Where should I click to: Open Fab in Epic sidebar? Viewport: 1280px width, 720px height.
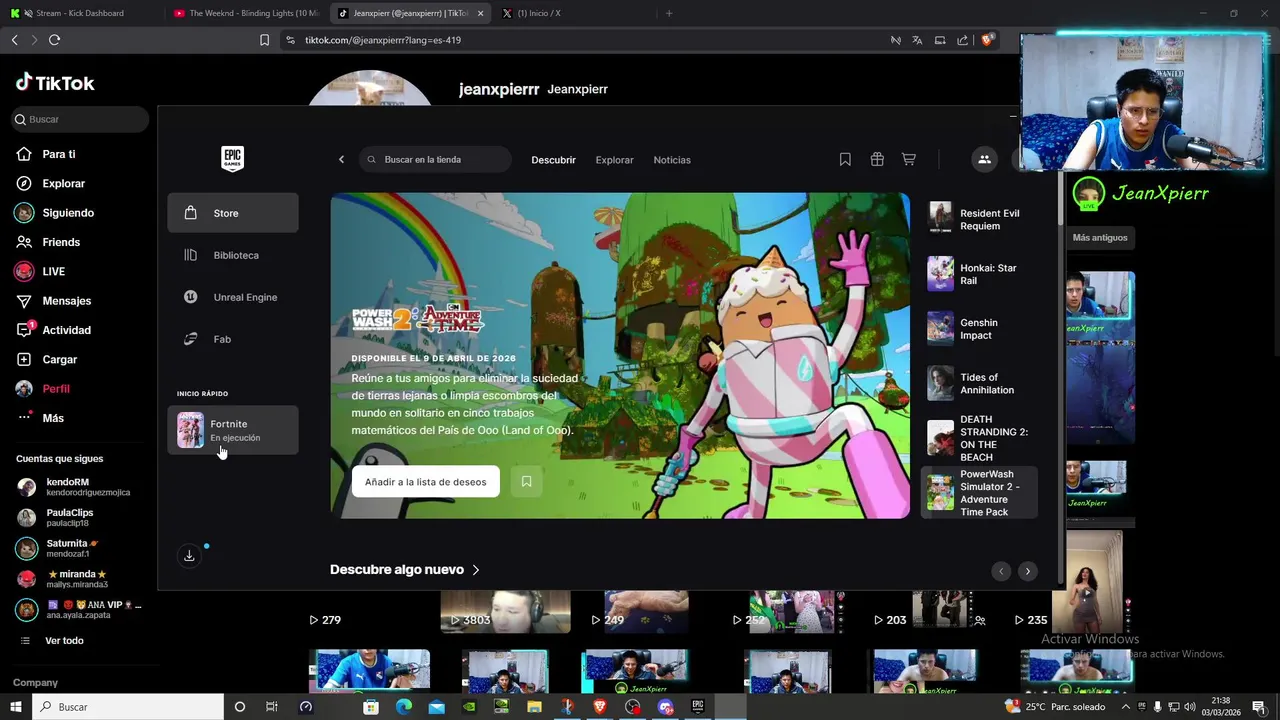(233, 339)
